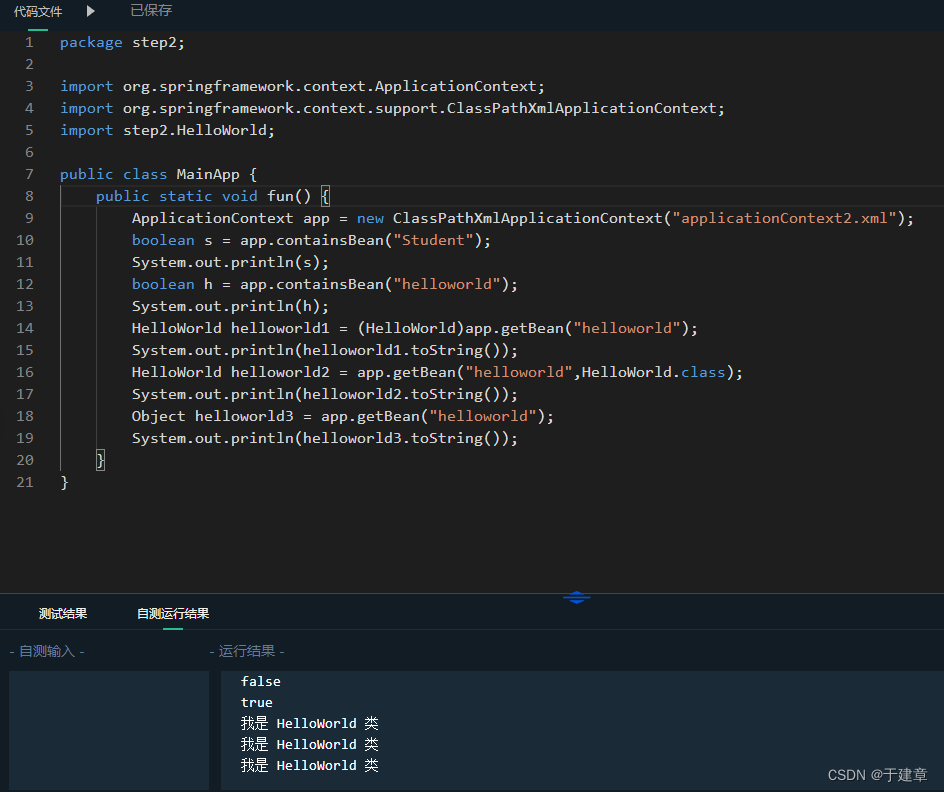Click the blue divider arrows to resize panel
The image size is (944, 792).
[577, 597]
